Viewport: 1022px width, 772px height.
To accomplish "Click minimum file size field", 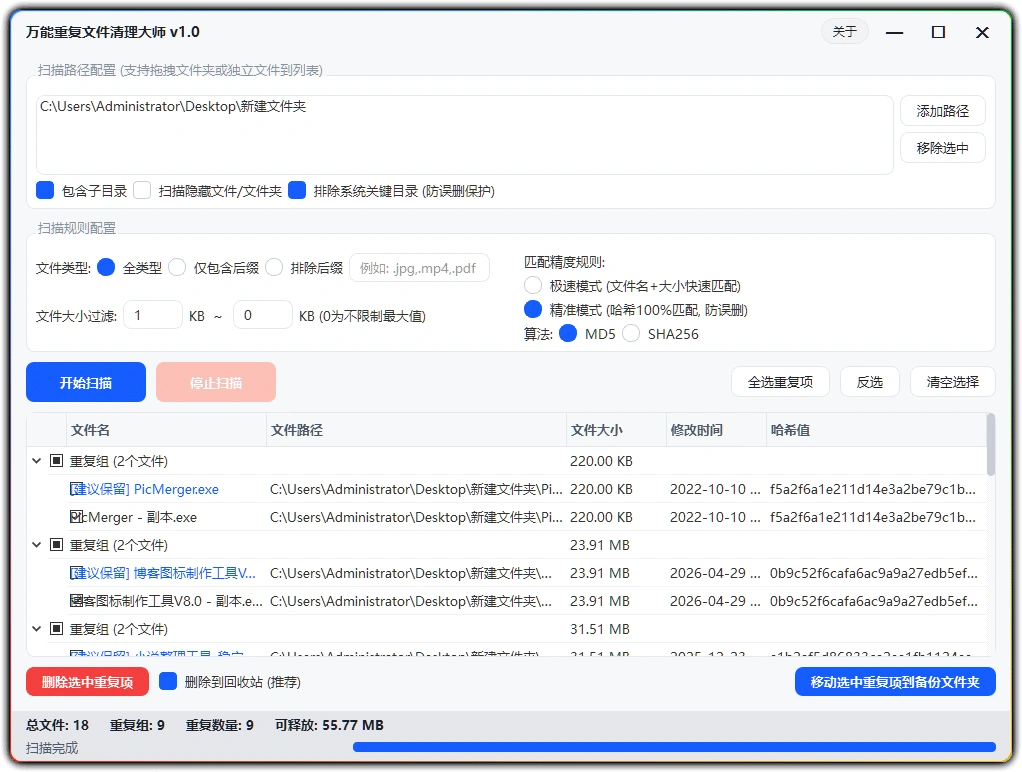I will click(153, 316).
